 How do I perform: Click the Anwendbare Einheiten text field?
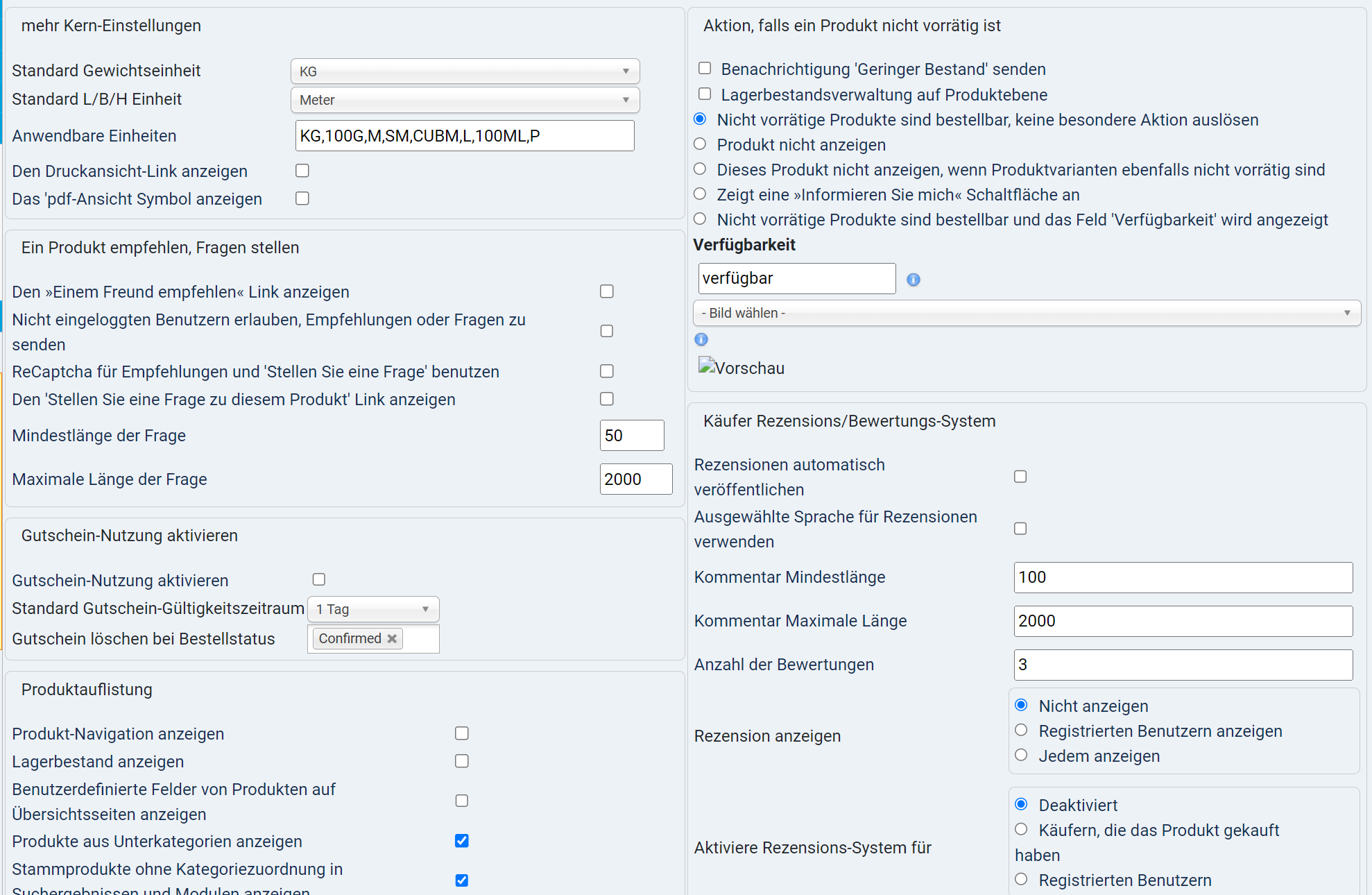click(x=465, y=136)
